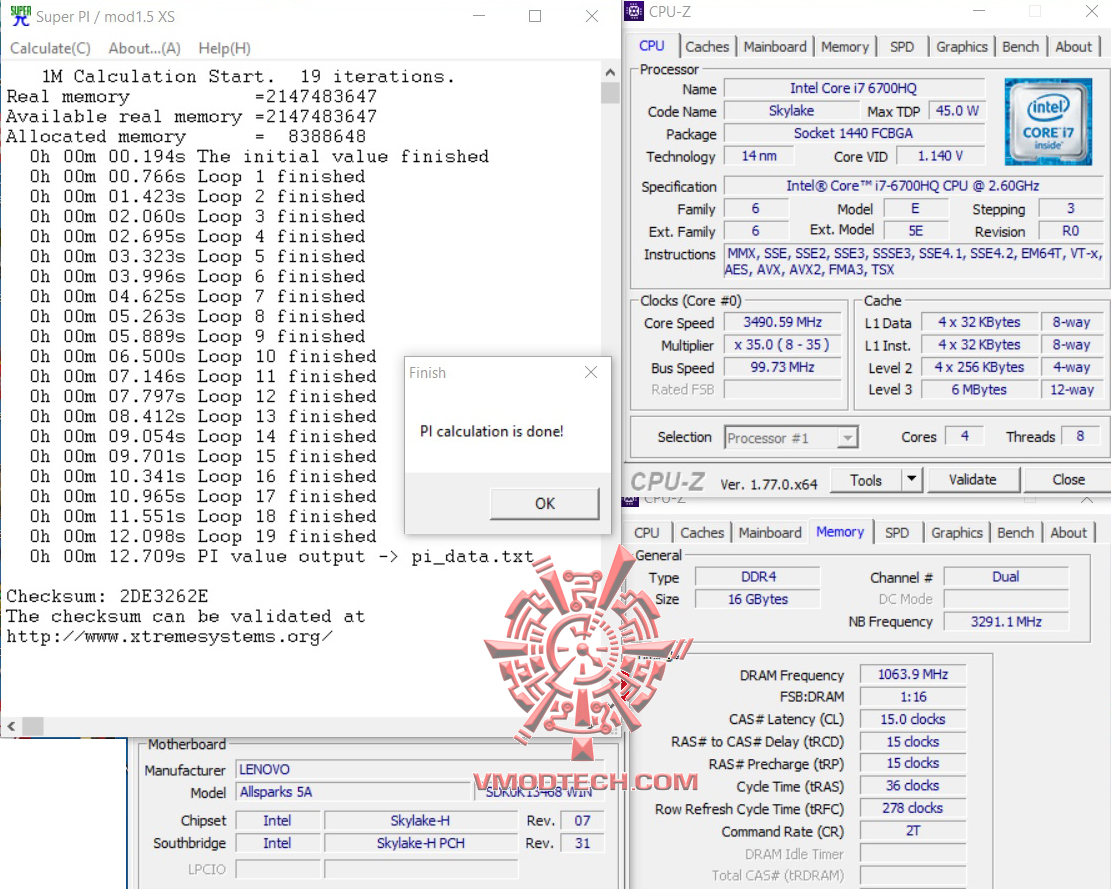Switch to Mainboard tab in top CPU-Z
Screen dimensions: 1111x889
[x=774, y=47]
